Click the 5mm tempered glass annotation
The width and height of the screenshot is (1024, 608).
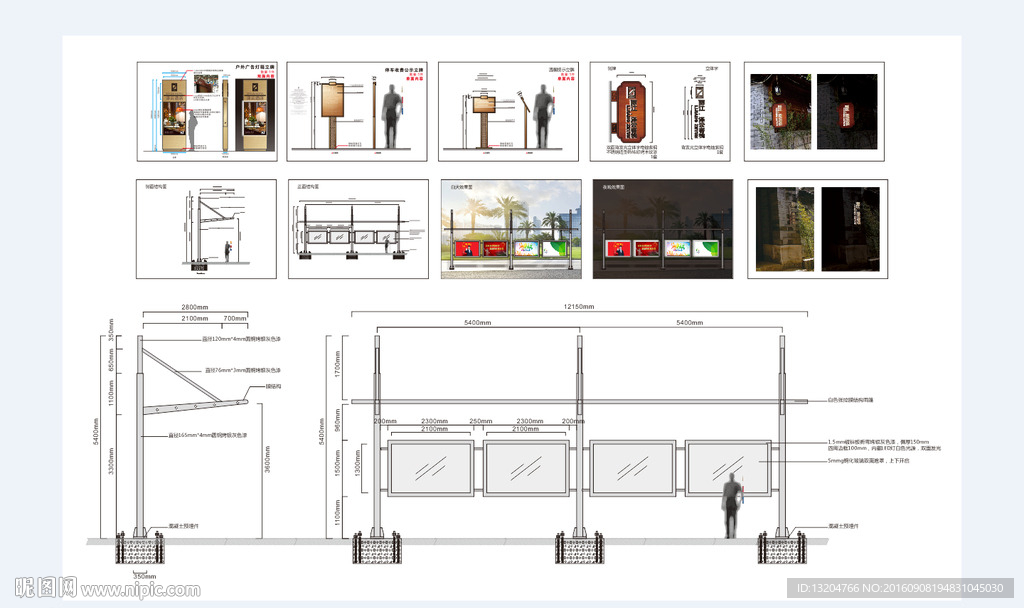tap(869, 460)
